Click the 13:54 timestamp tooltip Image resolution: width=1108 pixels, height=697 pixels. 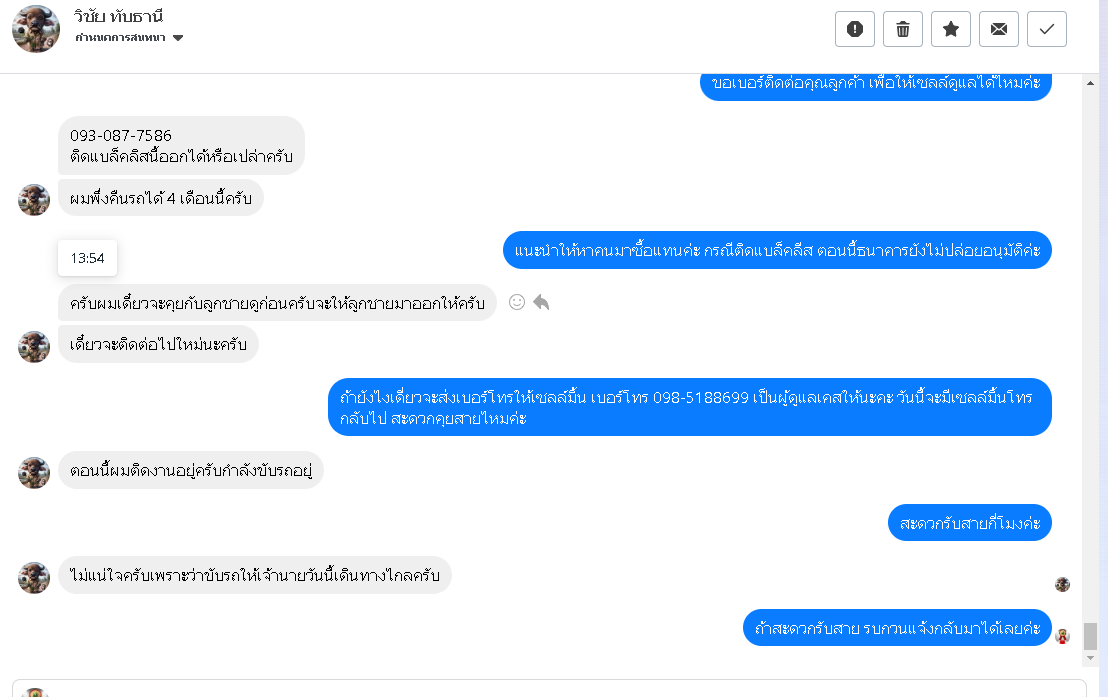pyautogui.click(x=87, y=258)
